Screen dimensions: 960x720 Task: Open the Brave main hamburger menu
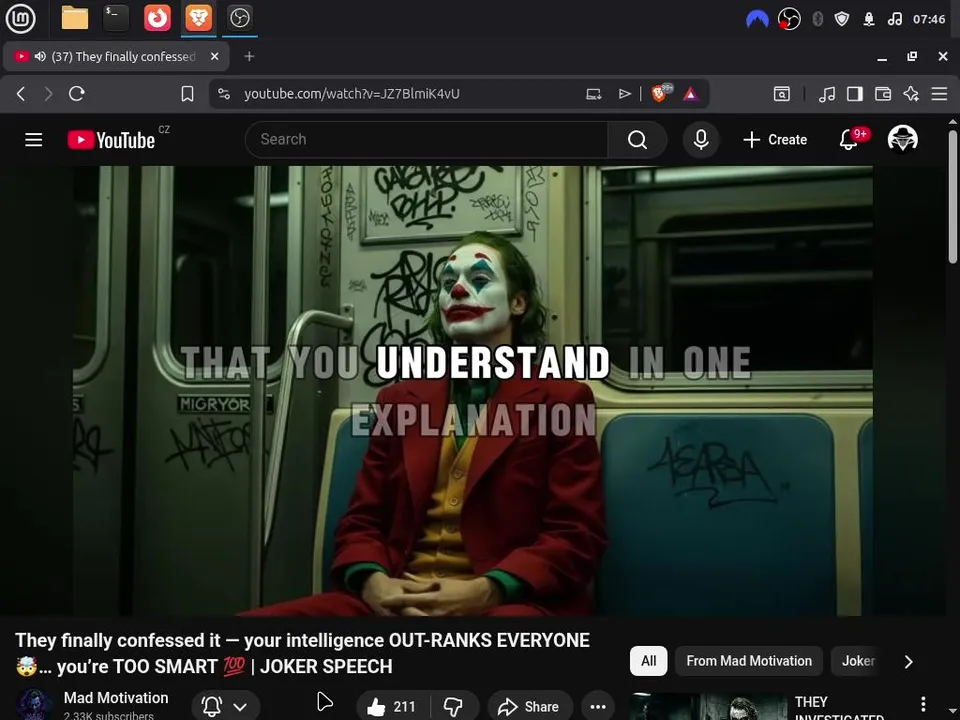click(x=939, y=94)
